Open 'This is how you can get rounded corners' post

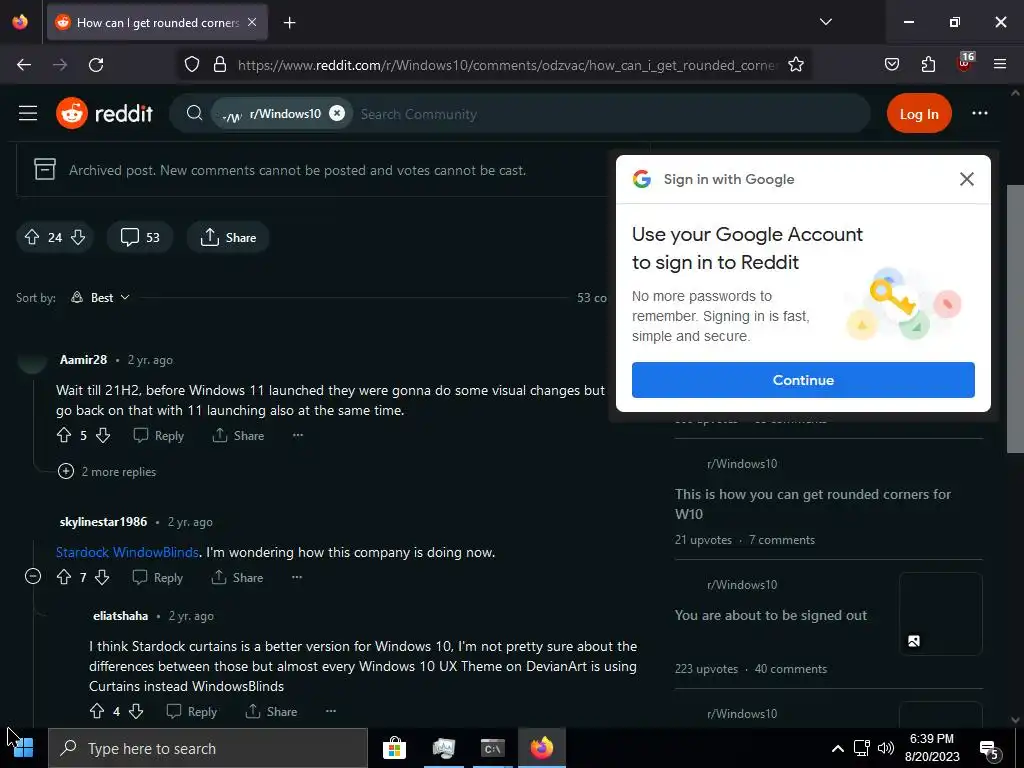tap(812, 504)
